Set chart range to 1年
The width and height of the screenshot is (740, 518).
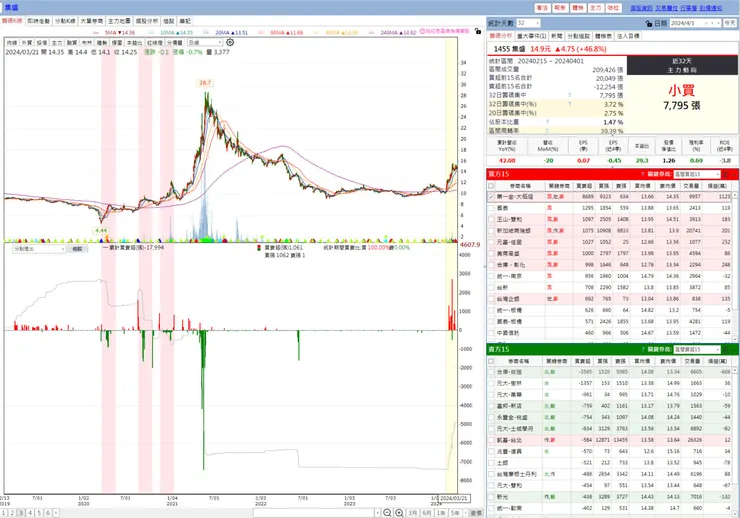(441, 513)
